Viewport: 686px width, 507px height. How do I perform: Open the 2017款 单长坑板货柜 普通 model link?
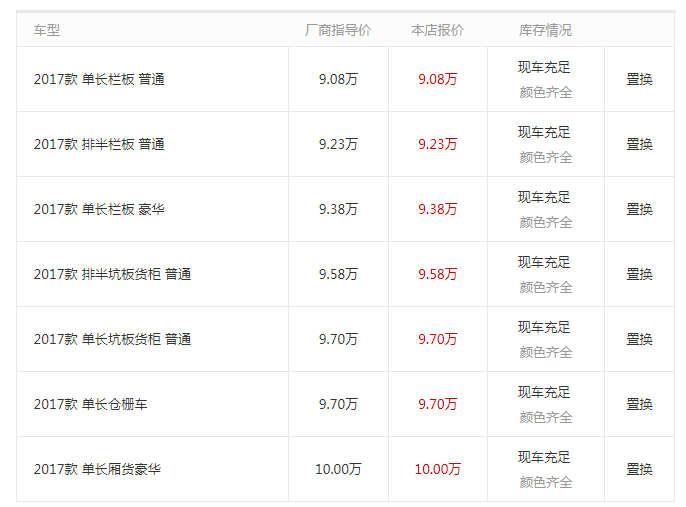click(x=112, y=339)
